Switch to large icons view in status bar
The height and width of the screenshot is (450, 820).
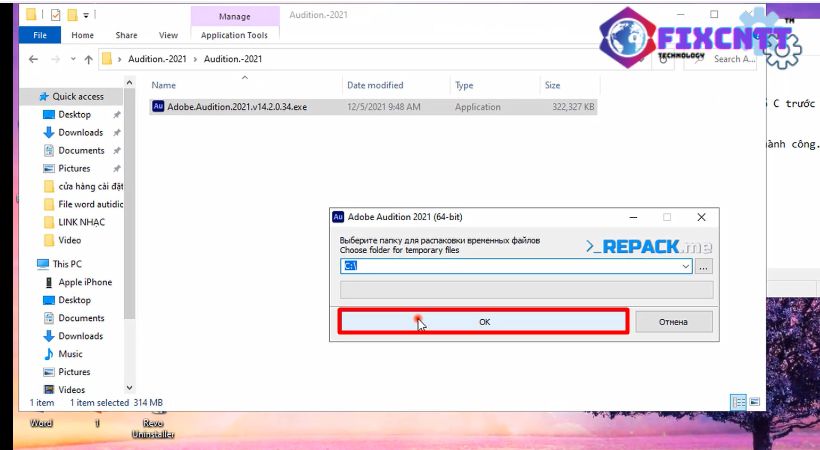pos(754,402)
